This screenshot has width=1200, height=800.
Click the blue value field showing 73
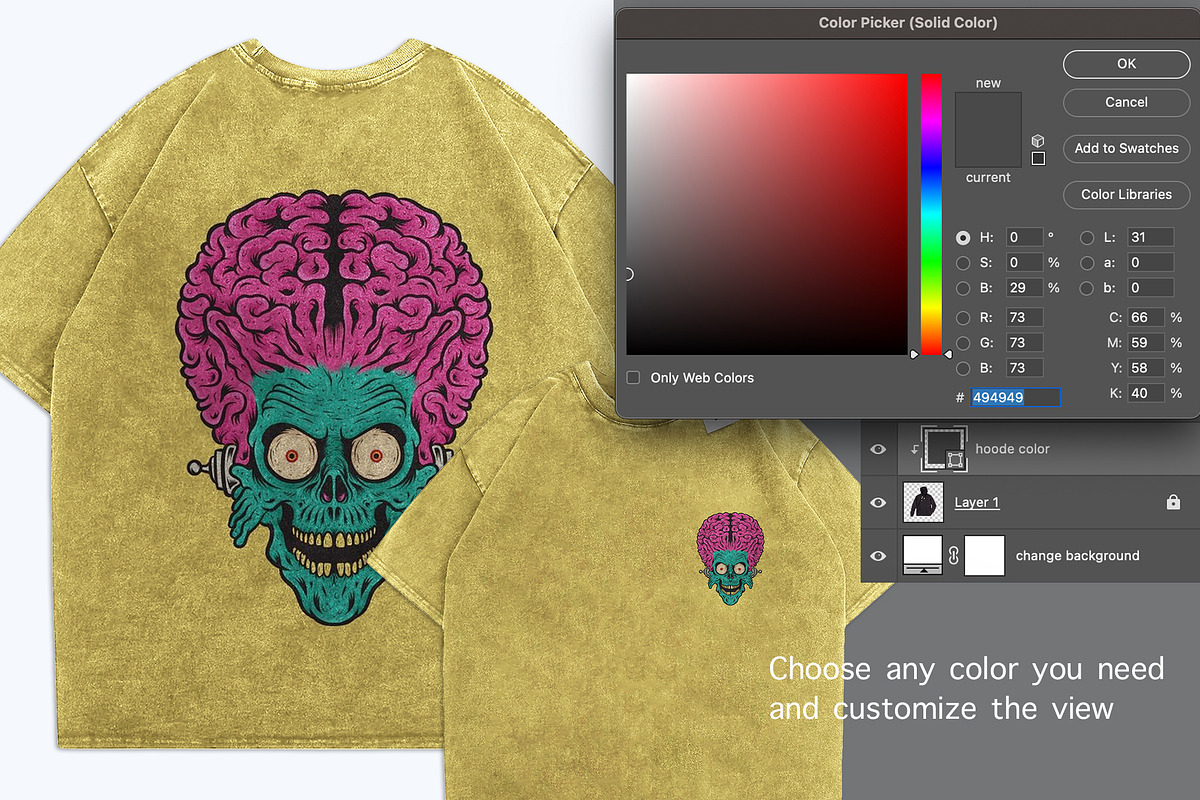pos(1024,368)
